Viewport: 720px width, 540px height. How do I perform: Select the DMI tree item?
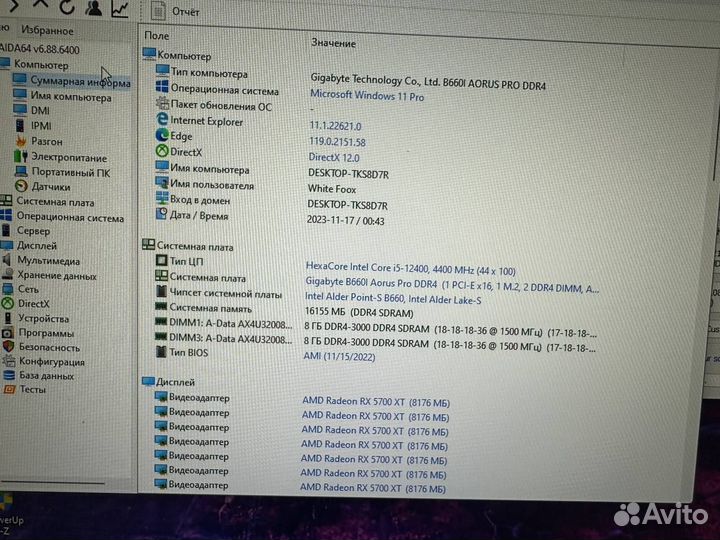pyautogui.click(x=31, y=110)
